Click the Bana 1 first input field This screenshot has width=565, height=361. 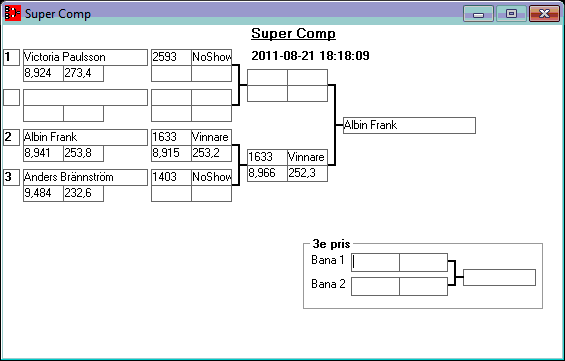coord(375,262)
